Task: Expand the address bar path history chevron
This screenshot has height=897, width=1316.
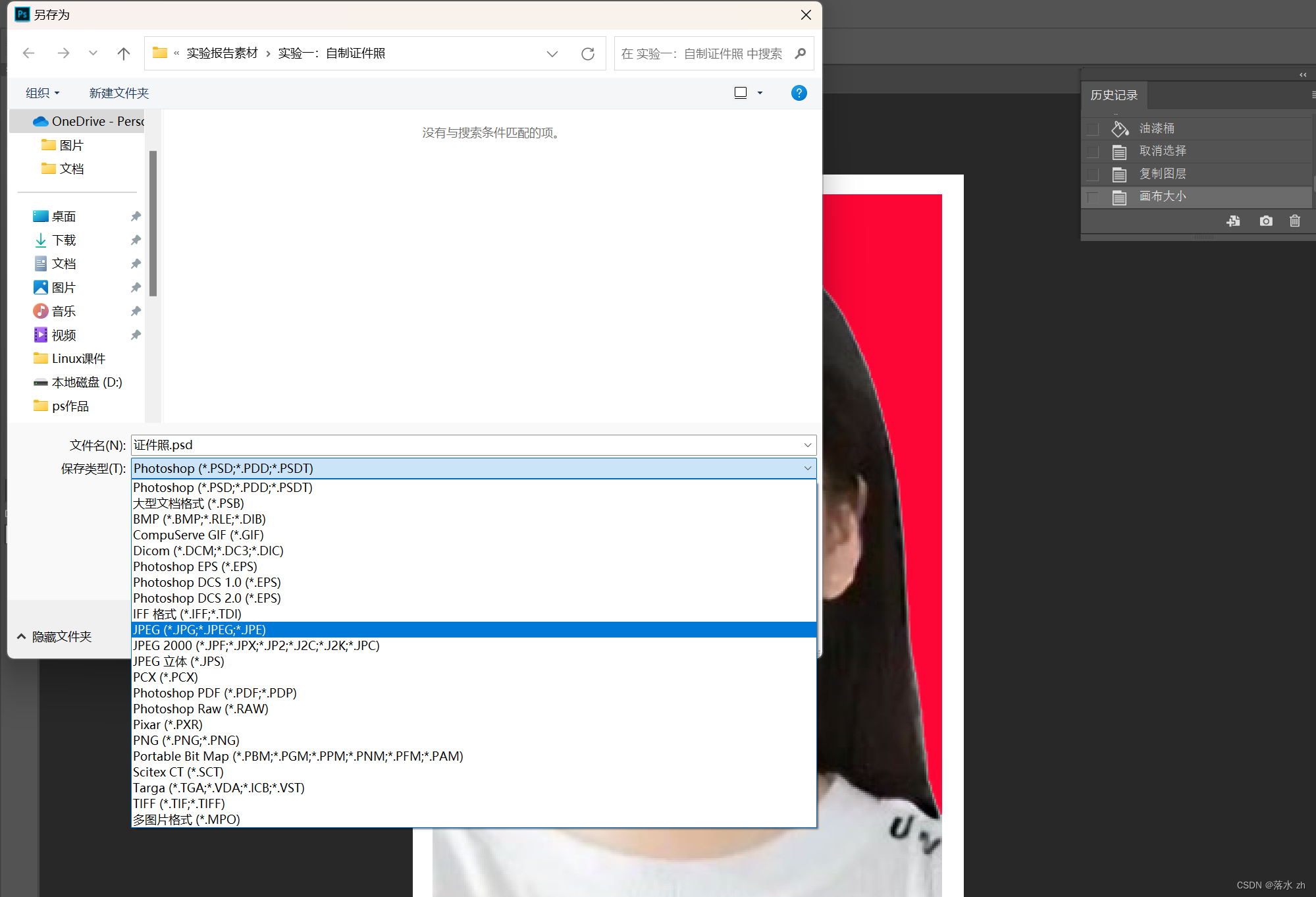Action: point(552,54)
